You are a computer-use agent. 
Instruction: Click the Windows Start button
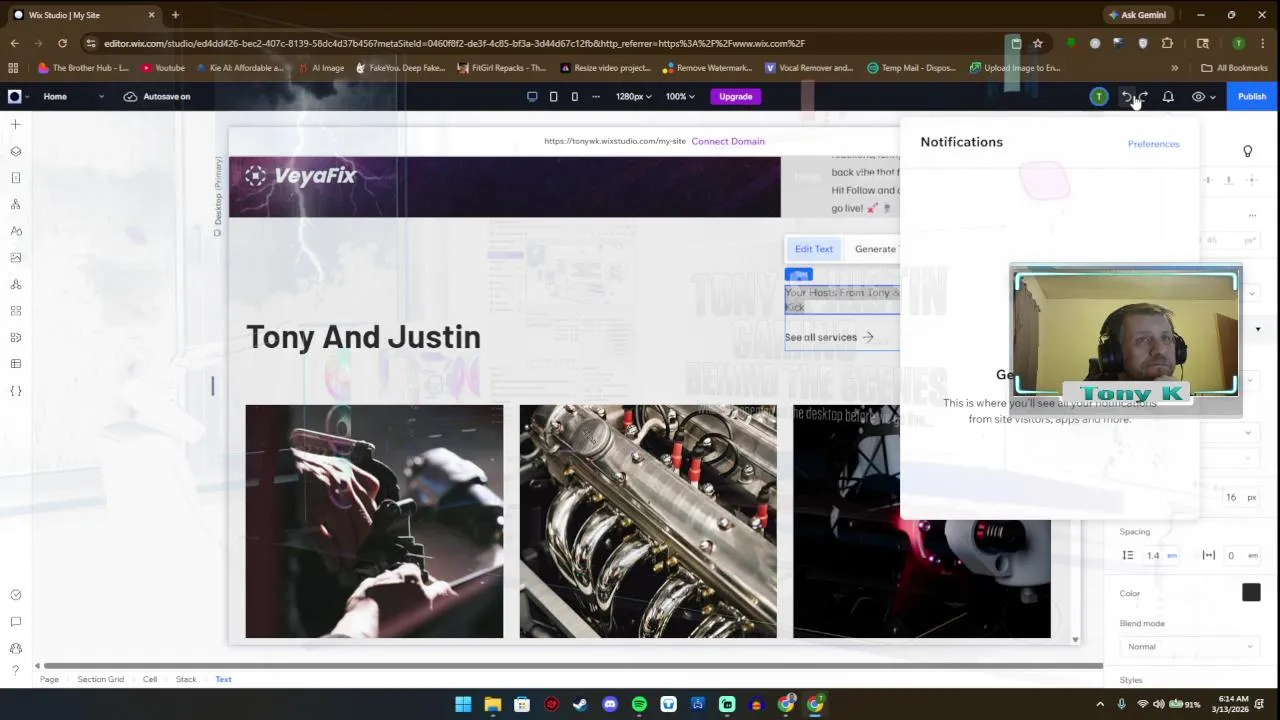(x=463, y=704)
